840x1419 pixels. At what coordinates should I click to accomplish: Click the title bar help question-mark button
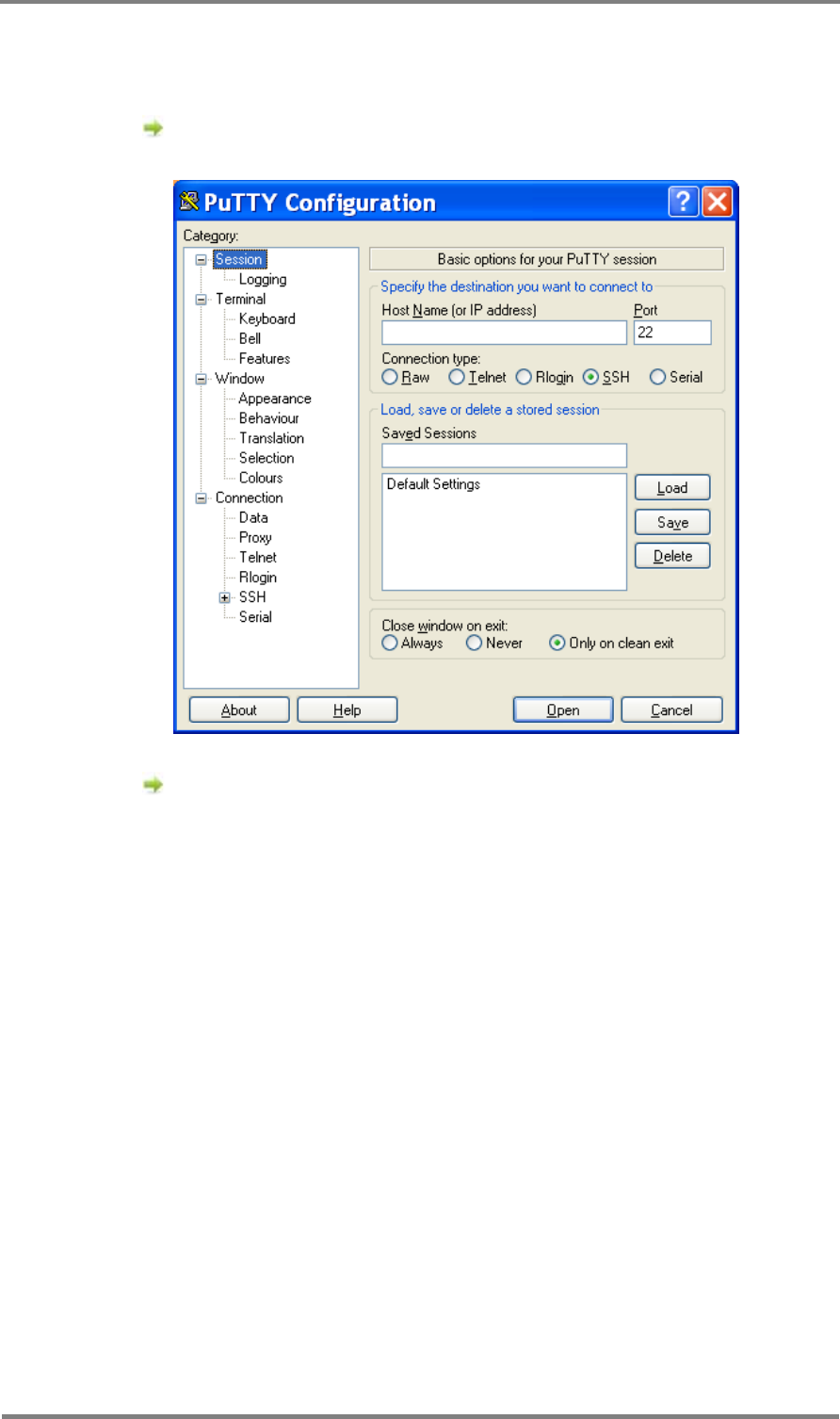685,202
